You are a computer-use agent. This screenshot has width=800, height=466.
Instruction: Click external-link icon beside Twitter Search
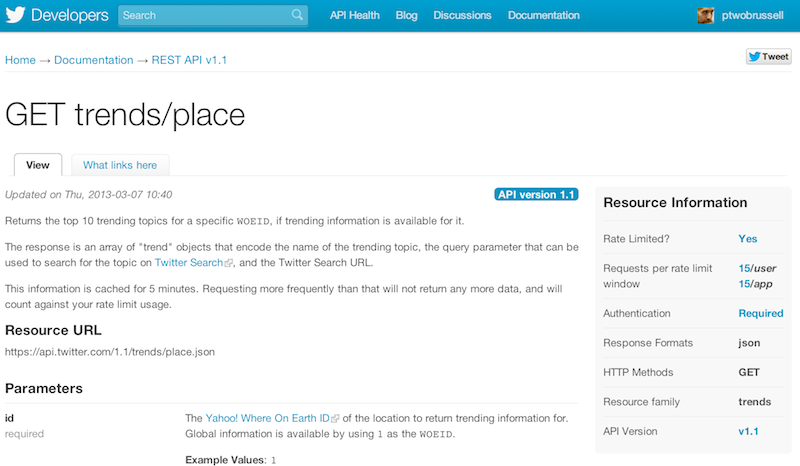[229, 263]
